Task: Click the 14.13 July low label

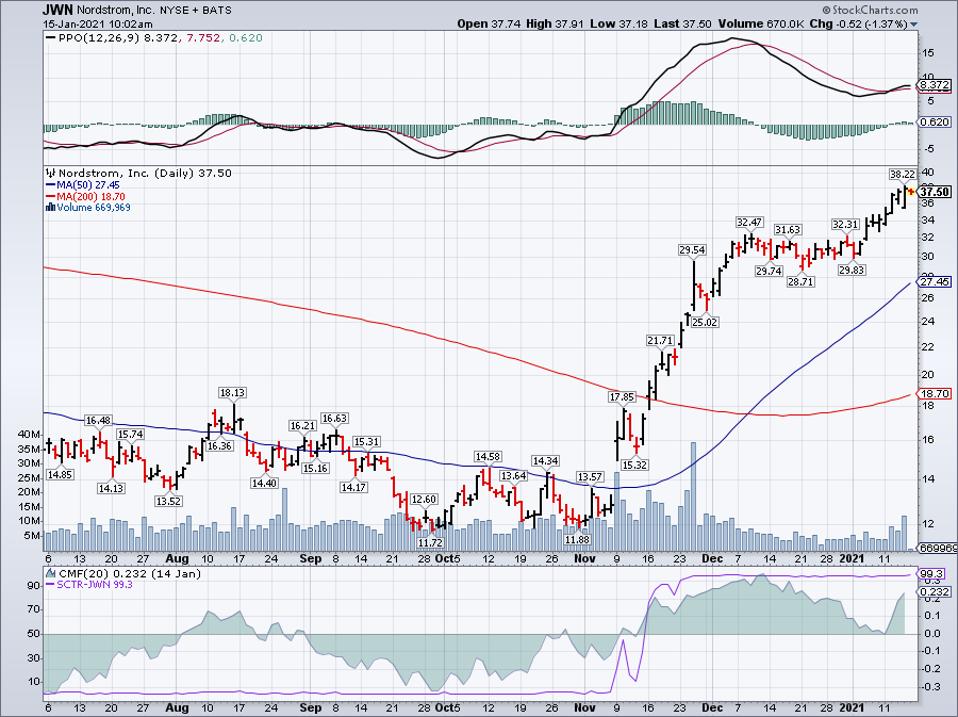Action: [111, 488]
